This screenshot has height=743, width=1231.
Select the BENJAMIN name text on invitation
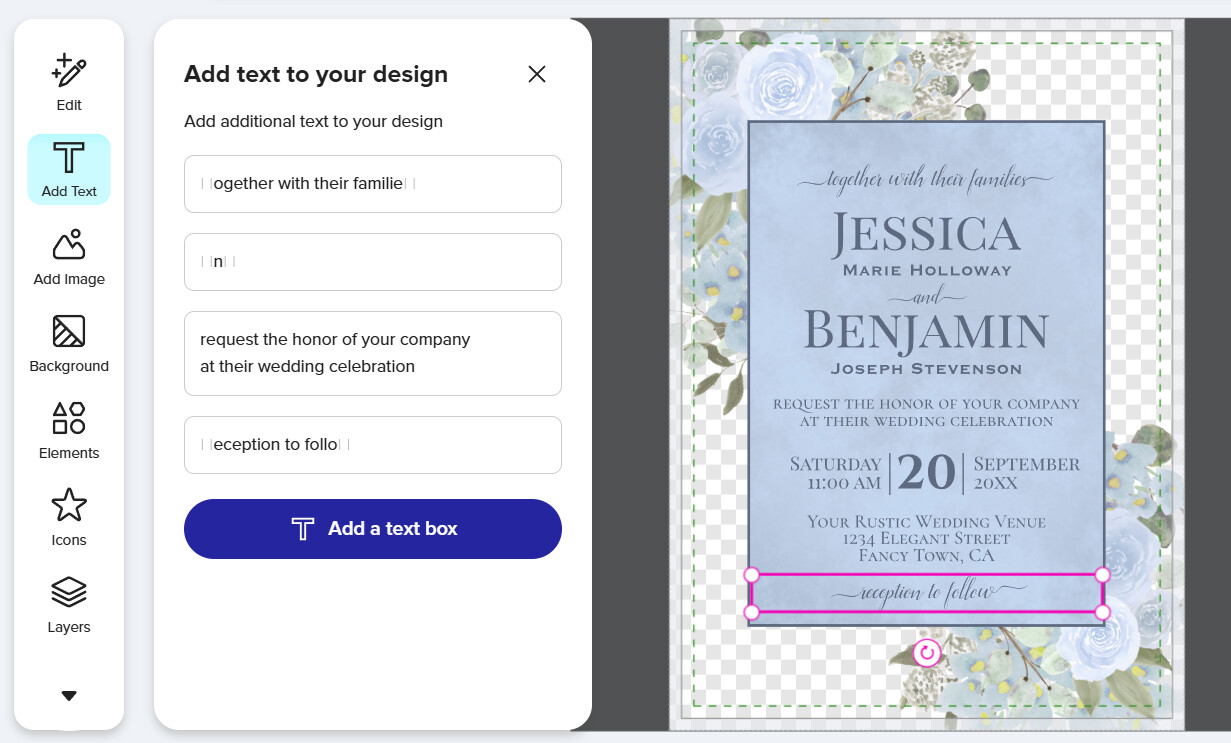[x=926, y=332]
